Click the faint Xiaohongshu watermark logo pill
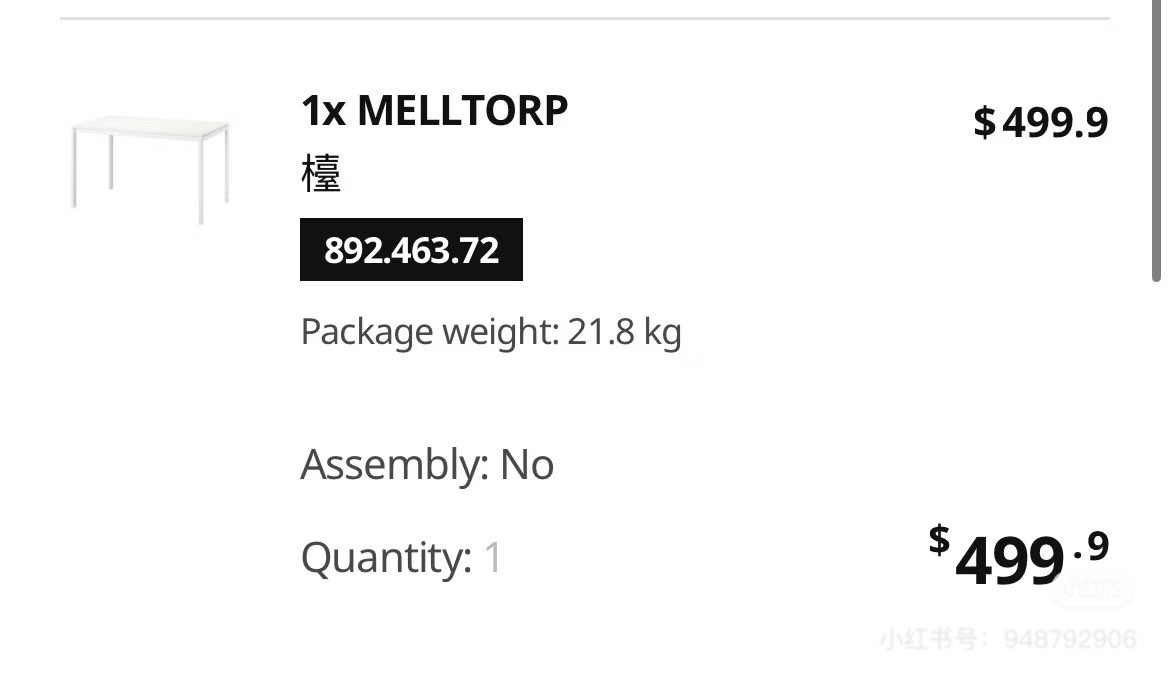This screenshot has height=680, width=1170. [1092, 590]
